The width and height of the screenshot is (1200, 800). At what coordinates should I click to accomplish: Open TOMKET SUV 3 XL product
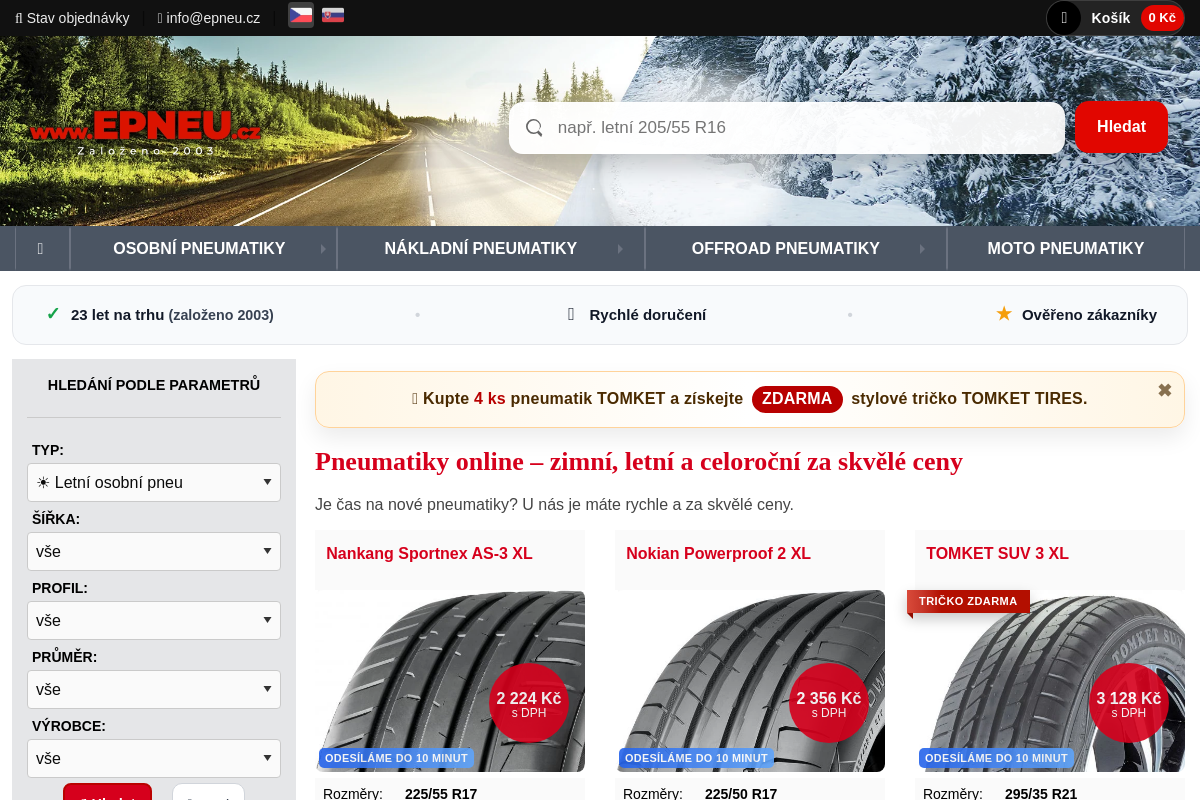pos(997,553)
